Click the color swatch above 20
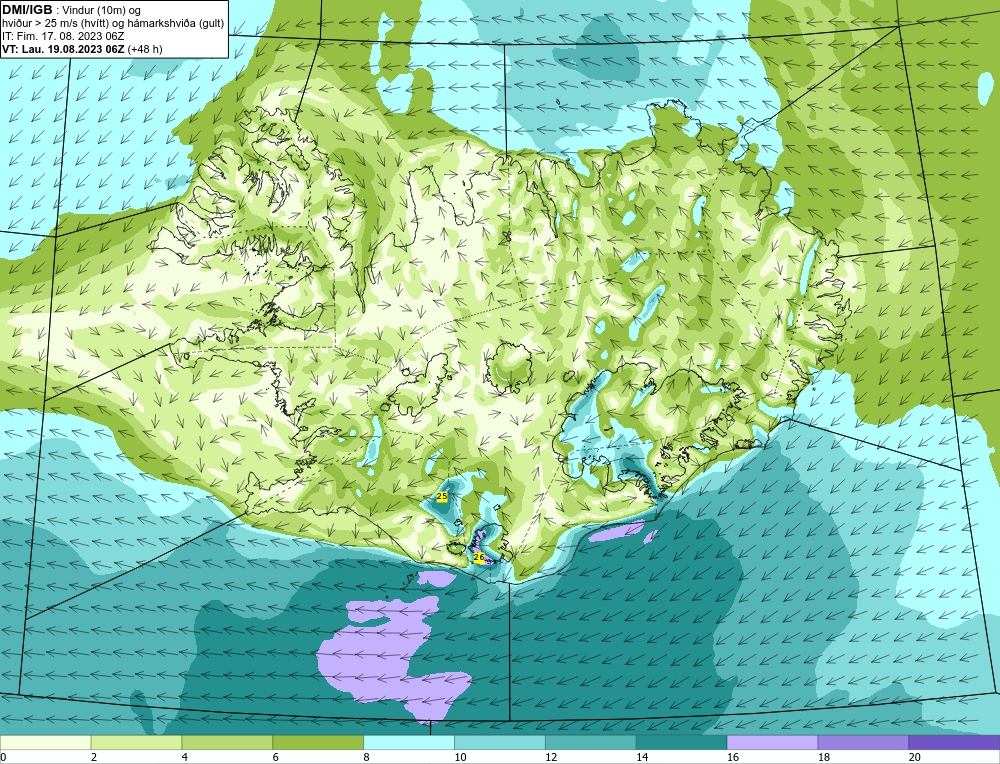The width and height of the screenshot is (1000, 764). (954, 742)
